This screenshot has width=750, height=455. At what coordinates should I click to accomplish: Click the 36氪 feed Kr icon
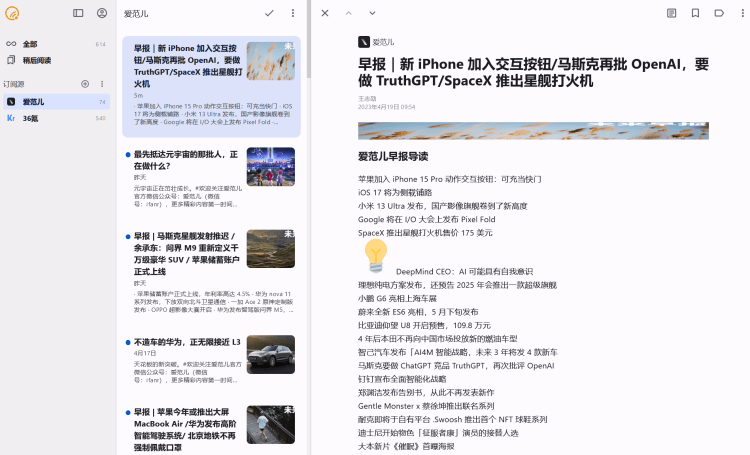pyautogui.click(x=11, y=118)
